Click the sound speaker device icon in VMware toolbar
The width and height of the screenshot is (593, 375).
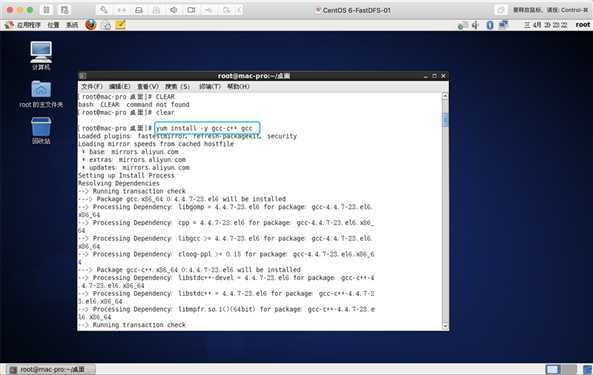point(174,10)
